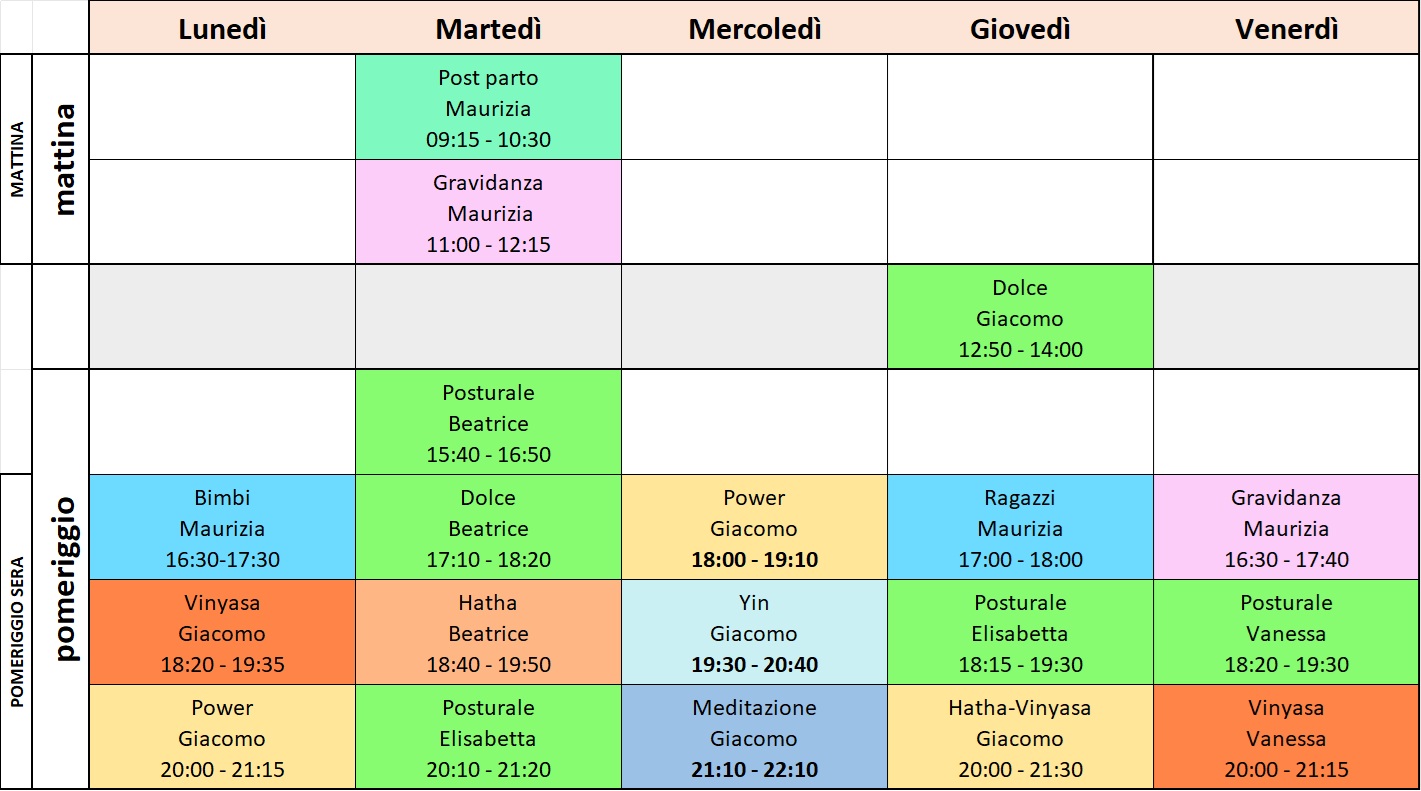
Task: Click the Bimbi Maurizia 16:30-17:30 cell
Action: 222,527
